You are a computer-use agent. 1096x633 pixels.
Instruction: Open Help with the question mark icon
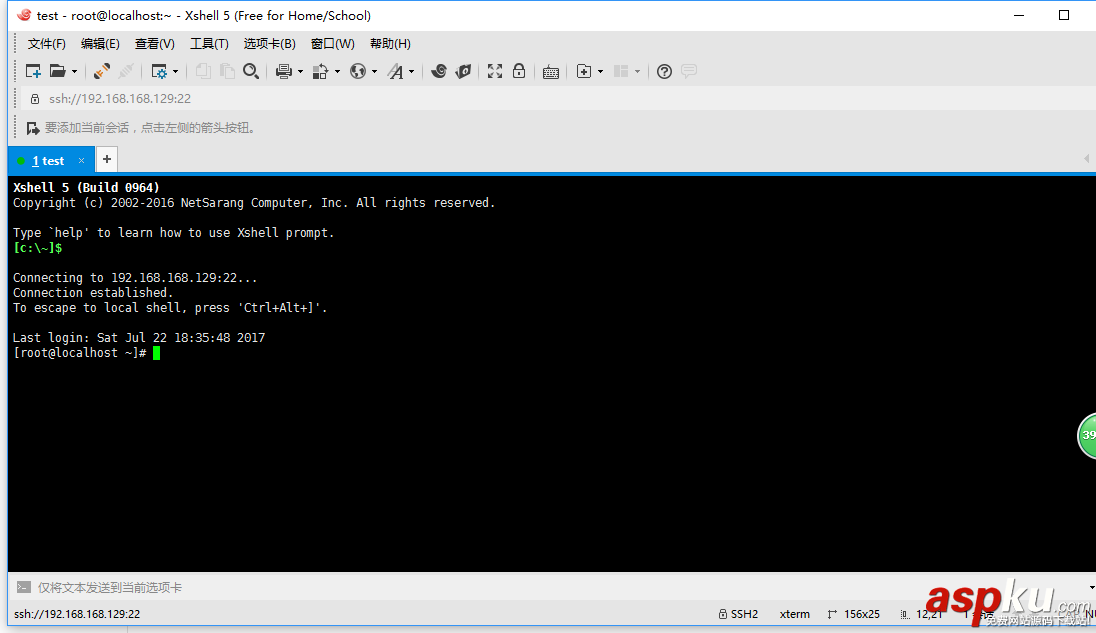[x=665, y=71]
